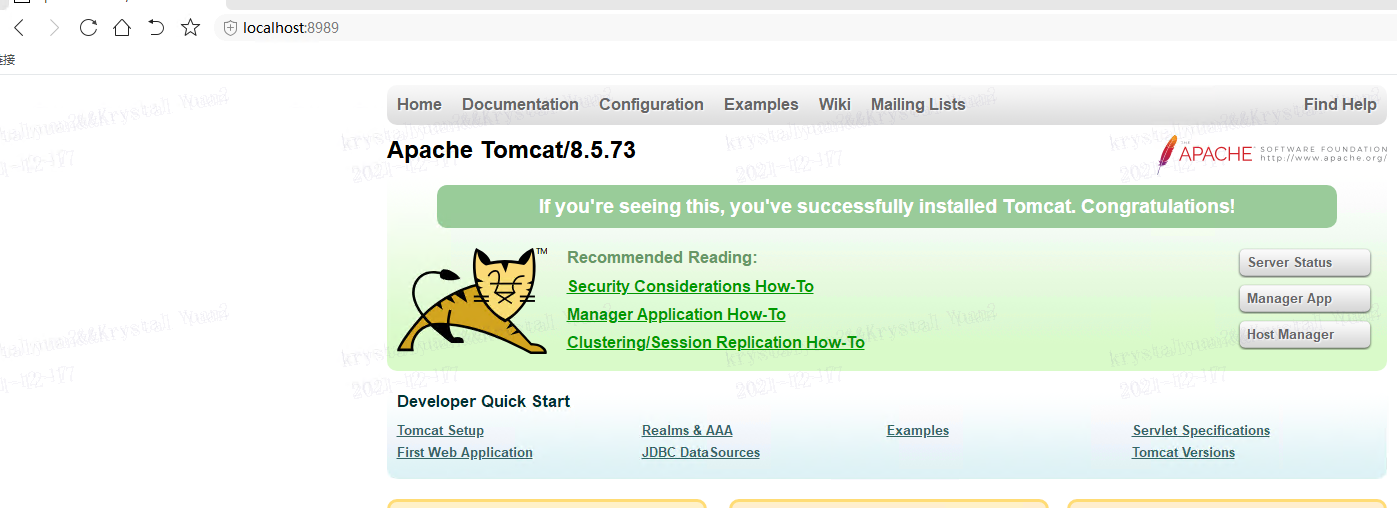Viewport: 1397px width, 508px height.
Task: Open the Tomcat Setup link
Action: [x=440, y=430]
